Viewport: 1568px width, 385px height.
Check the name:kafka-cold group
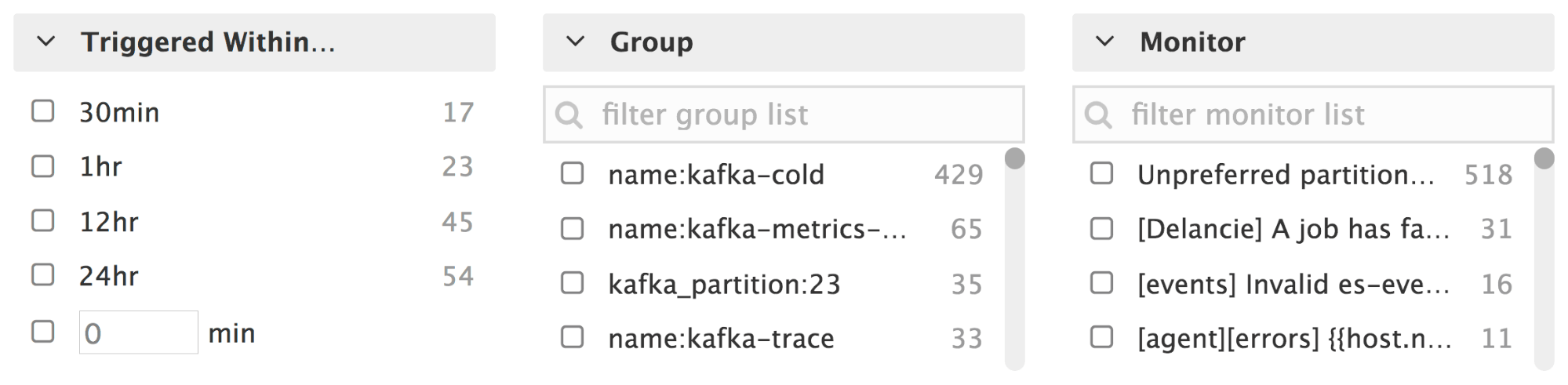[x=573, y=173]
